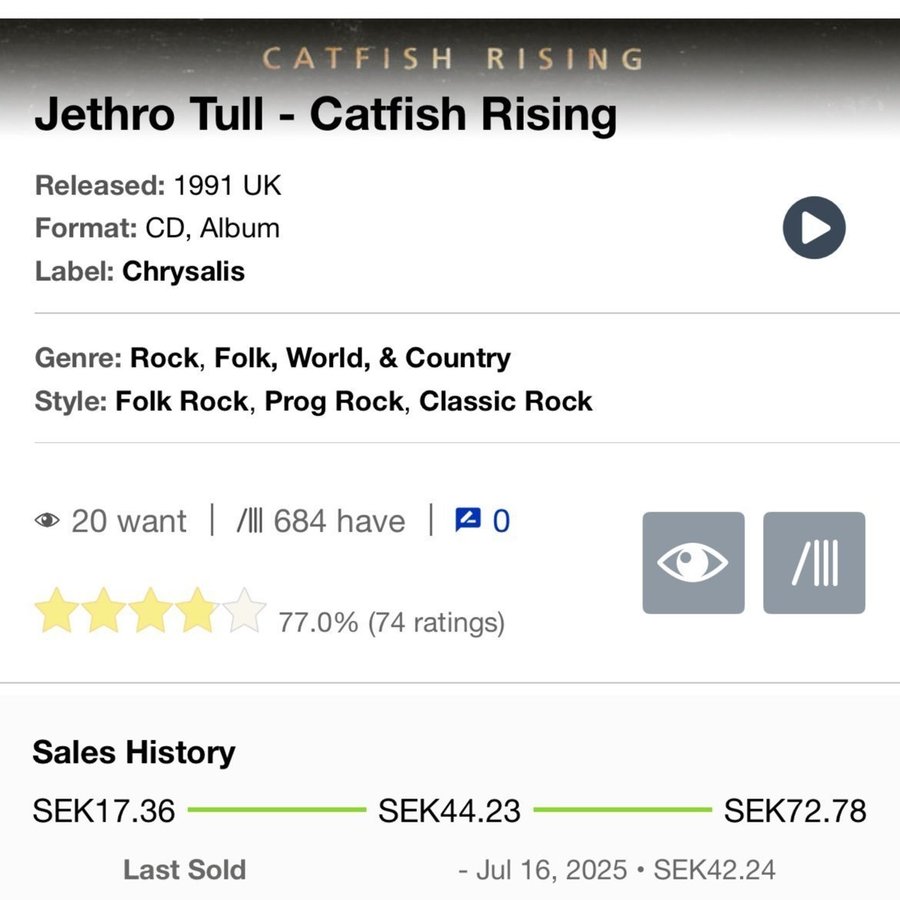Viewport: 900px width, 900px height.
Task: Click the small eye icon beside 20 want
Action: pos(47,521)
